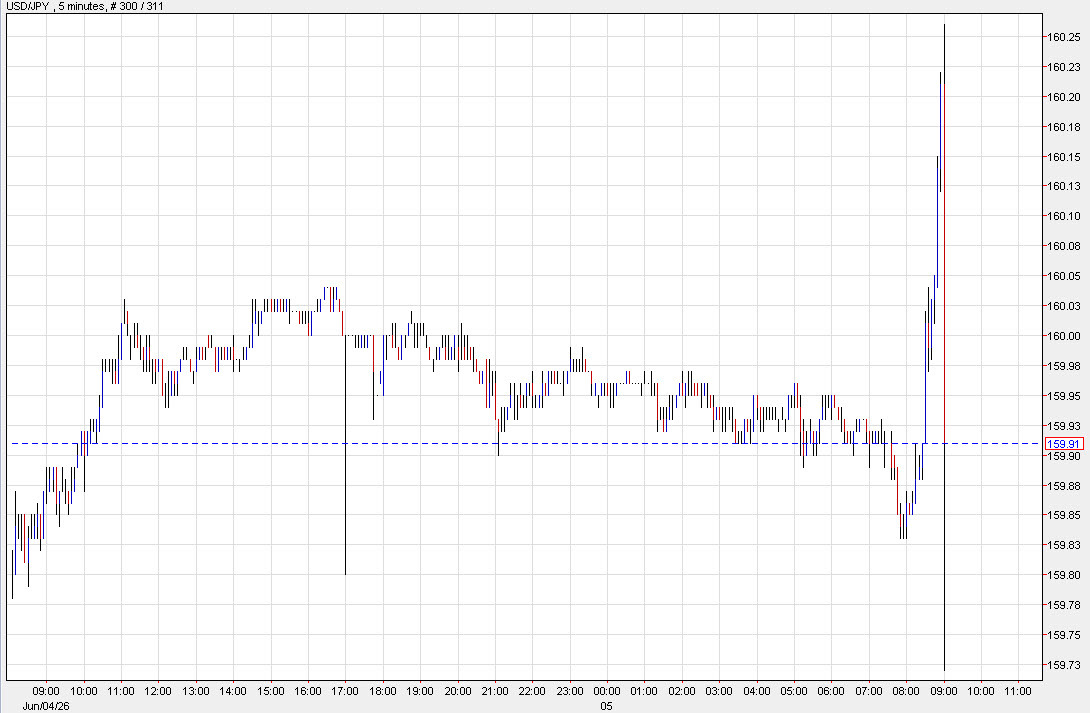Viewport: 1090px width, 713px height.
Task: Click the Jun/04/26 date label
Action: tap(46, 706)
